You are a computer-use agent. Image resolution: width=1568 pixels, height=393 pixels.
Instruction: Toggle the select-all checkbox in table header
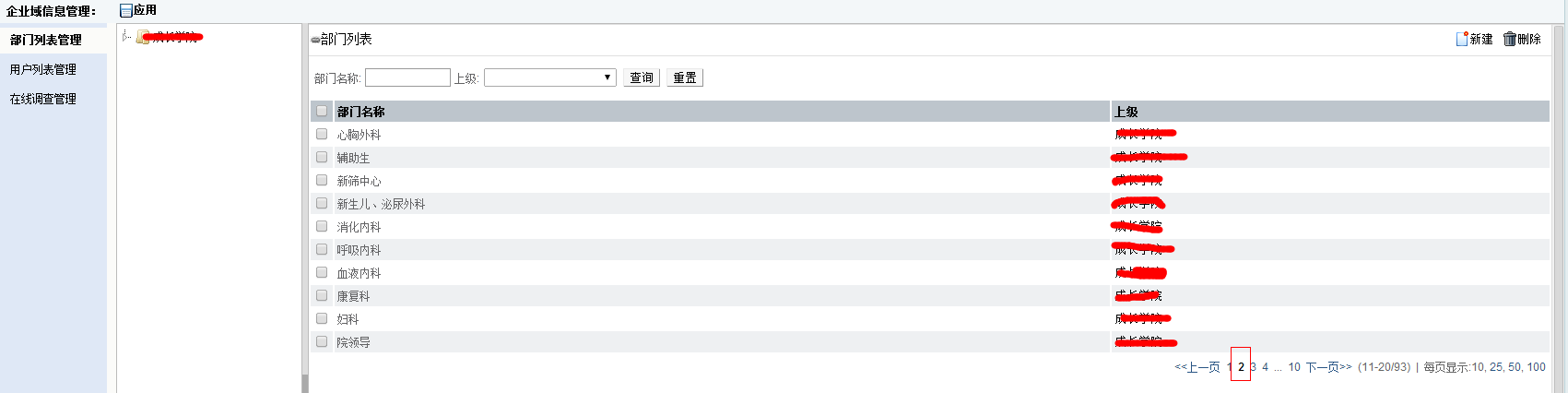click(x=322, y=111)
